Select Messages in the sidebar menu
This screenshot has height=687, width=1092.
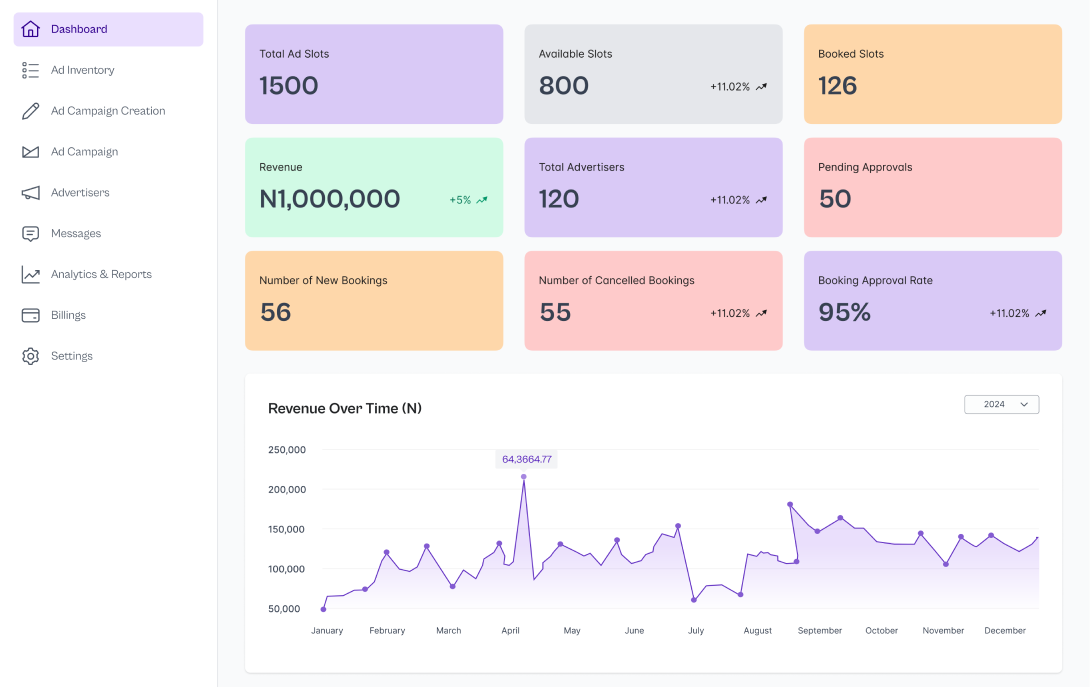(75, 233)
